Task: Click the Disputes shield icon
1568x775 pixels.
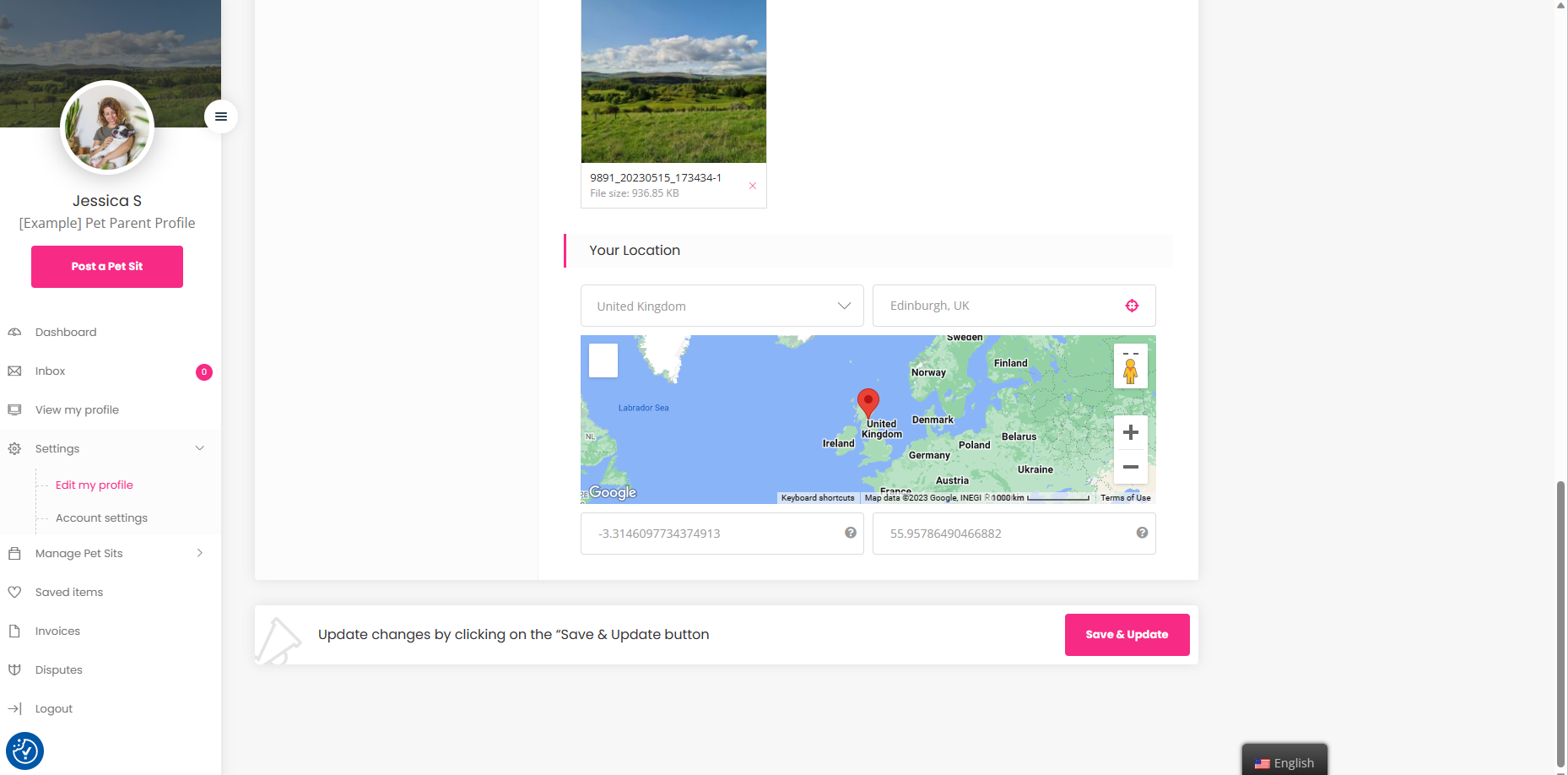Action: point(14,670)
